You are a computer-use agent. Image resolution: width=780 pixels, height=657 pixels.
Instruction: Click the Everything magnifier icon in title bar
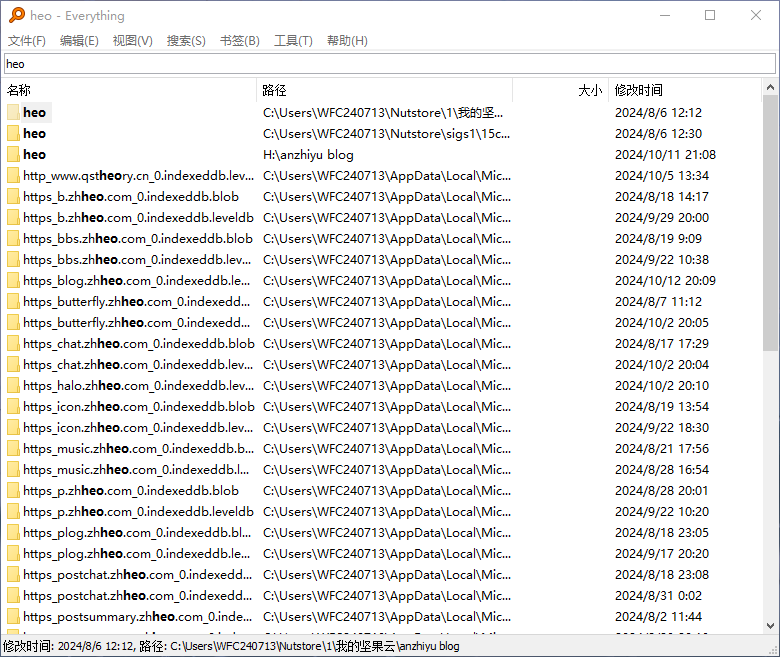click(16, 15)
